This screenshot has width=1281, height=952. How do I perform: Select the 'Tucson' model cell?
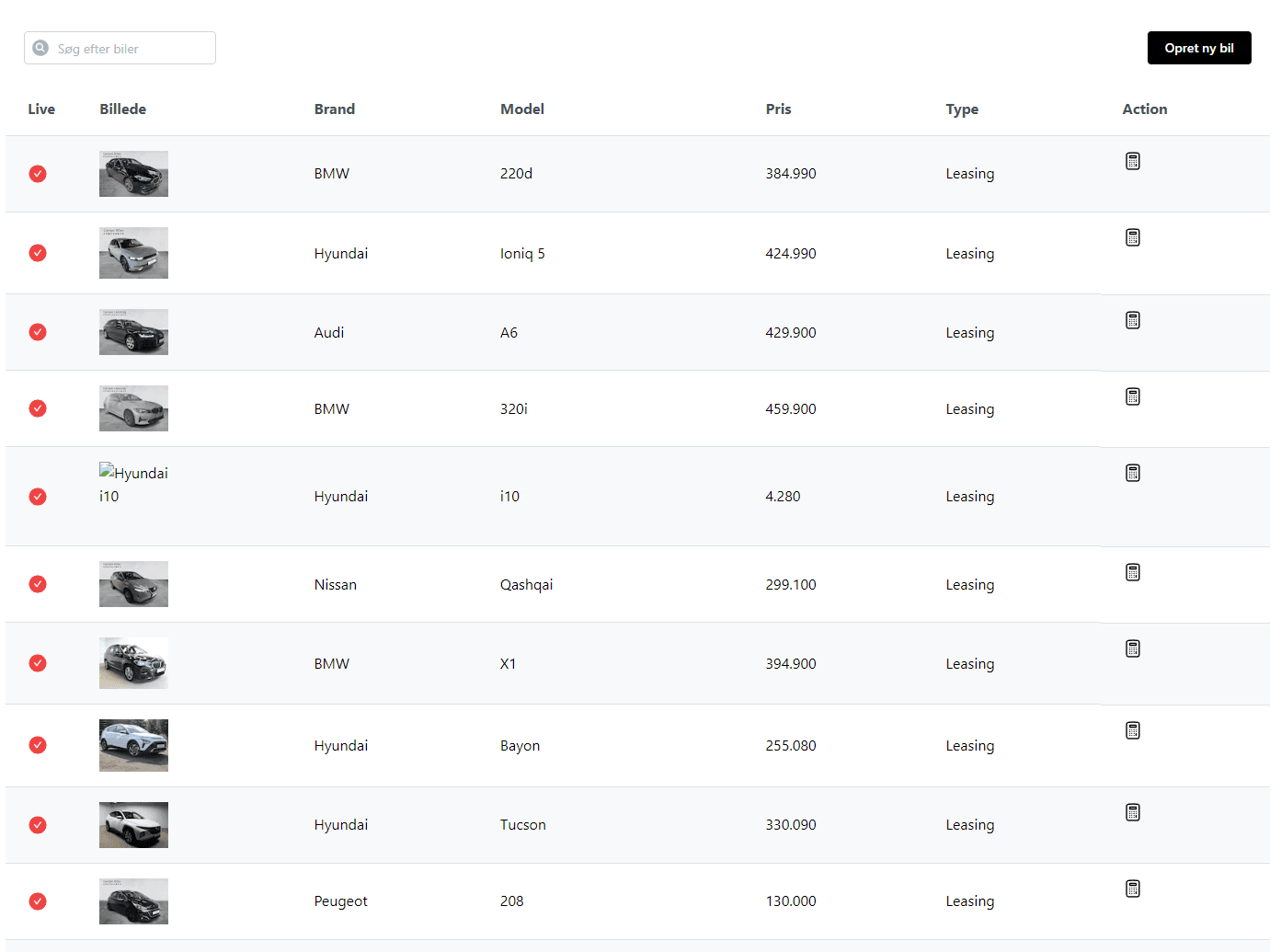pos(523,825)
